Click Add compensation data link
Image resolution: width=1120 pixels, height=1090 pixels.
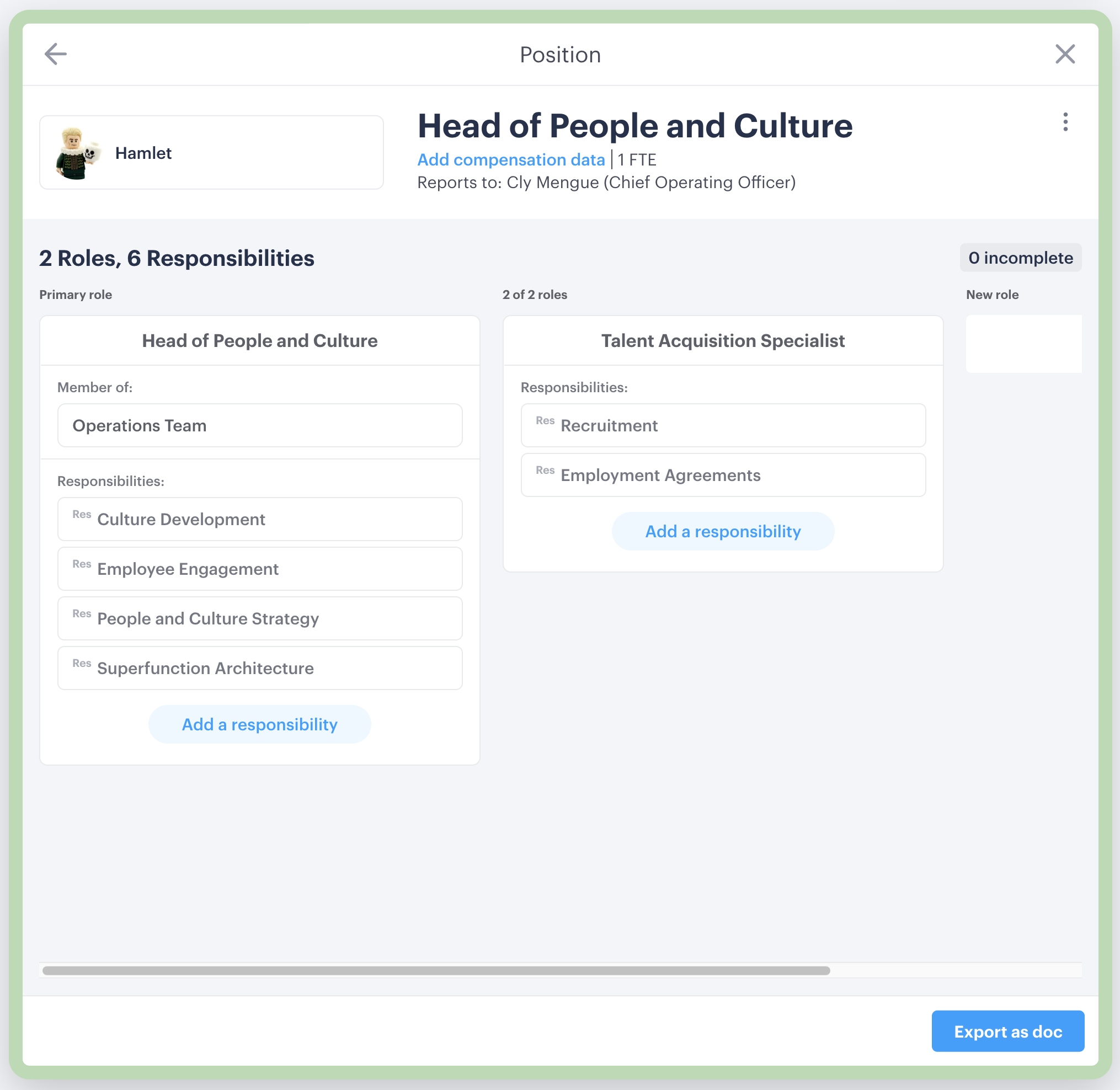pyautogui.click(x=510, y=160)
